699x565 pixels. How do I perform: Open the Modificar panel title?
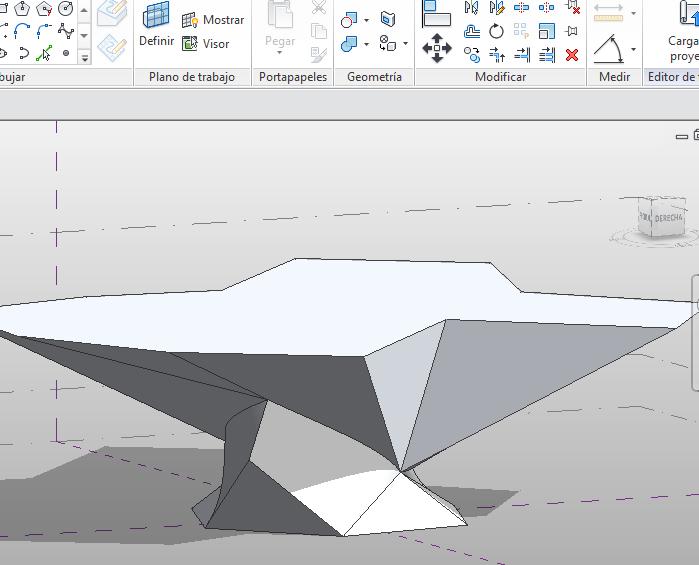500,77
